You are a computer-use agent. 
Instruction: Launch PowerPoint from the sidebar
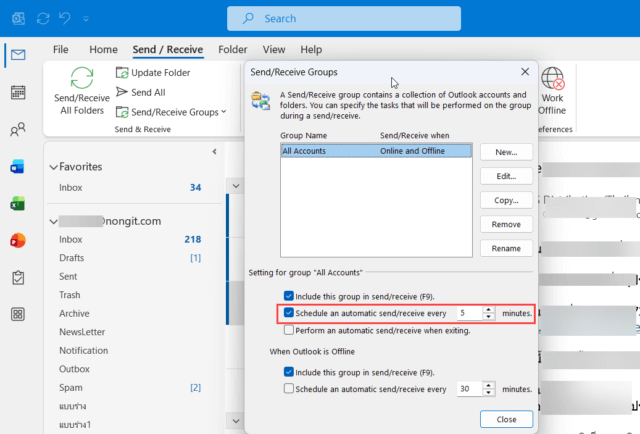click(x=18, y=240)
